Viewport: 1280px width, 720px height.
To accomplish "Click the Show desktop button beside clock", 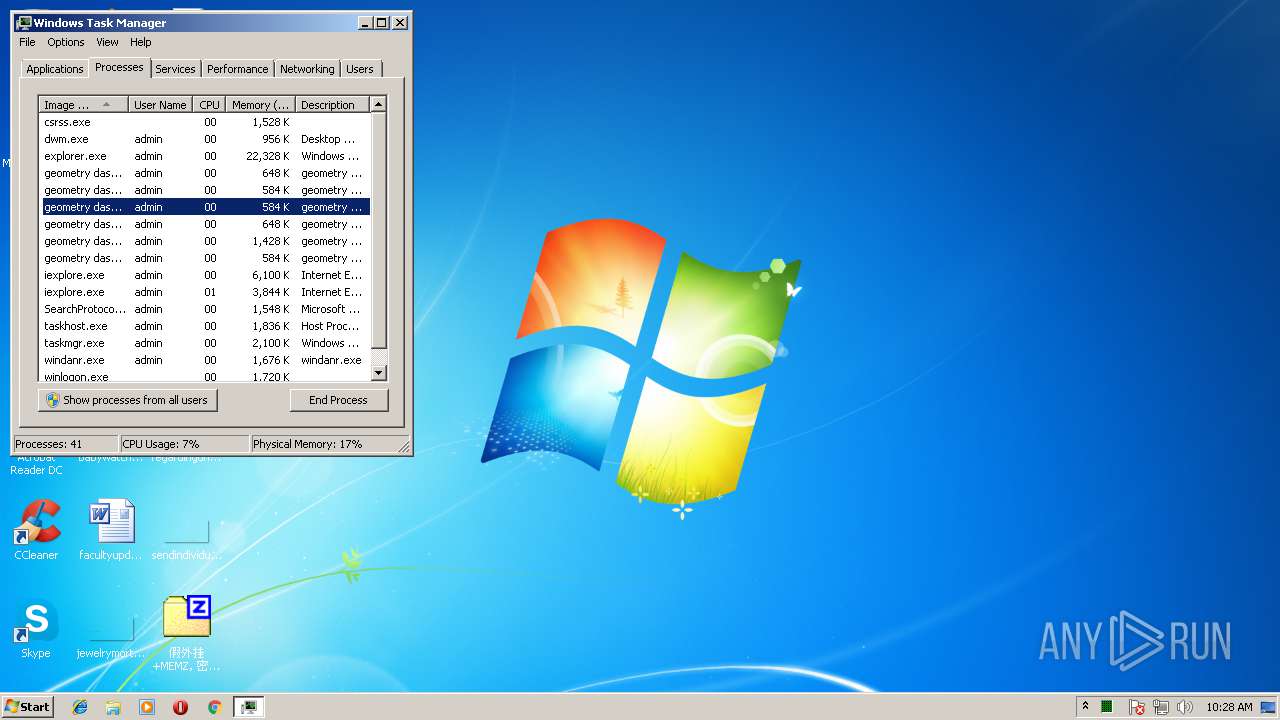I will click(1270, 707).
